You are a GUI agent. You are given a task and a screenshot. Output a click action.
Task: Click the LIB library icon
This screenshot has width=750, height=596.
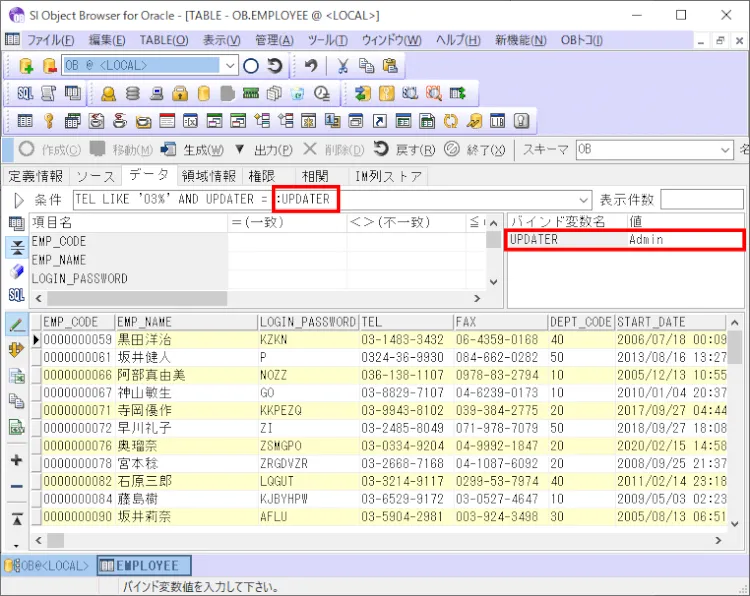tap(497, 121)
